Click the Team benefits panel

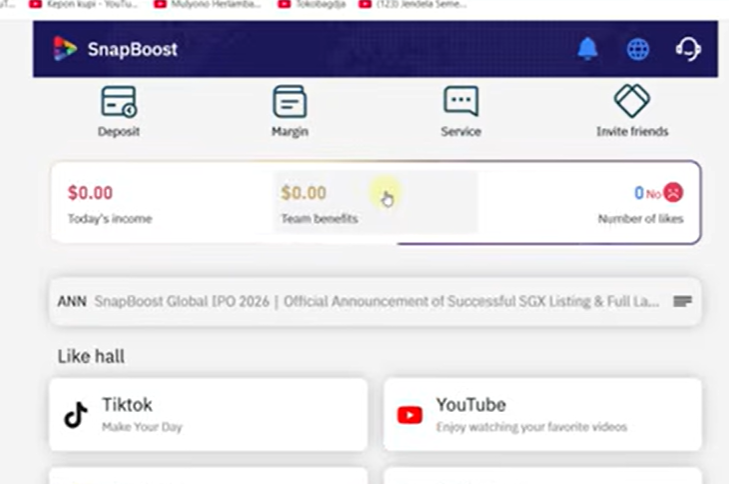tap(376, 202)
